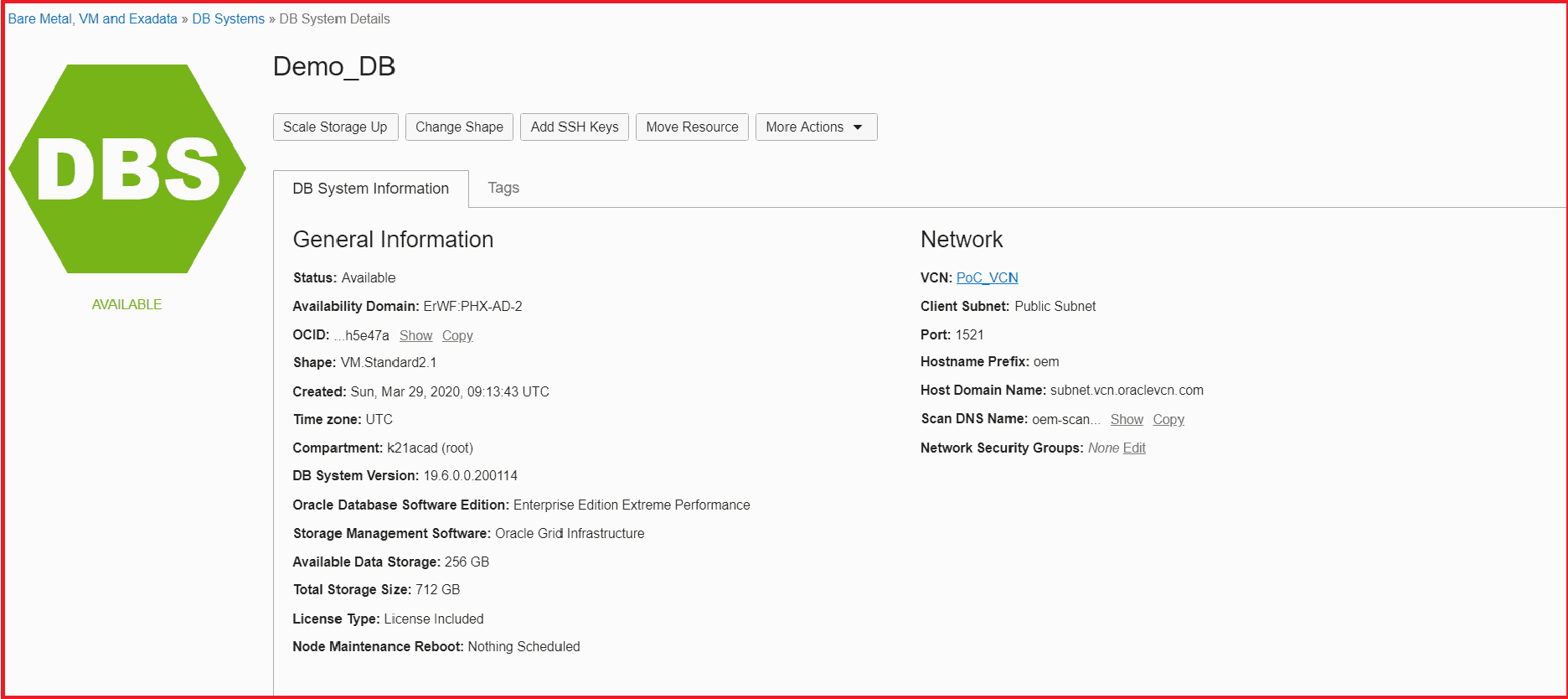The height and width of the screenshot is (699, 1568).
Task: Open the PoC_VCN network link
Action: point(987,277)
